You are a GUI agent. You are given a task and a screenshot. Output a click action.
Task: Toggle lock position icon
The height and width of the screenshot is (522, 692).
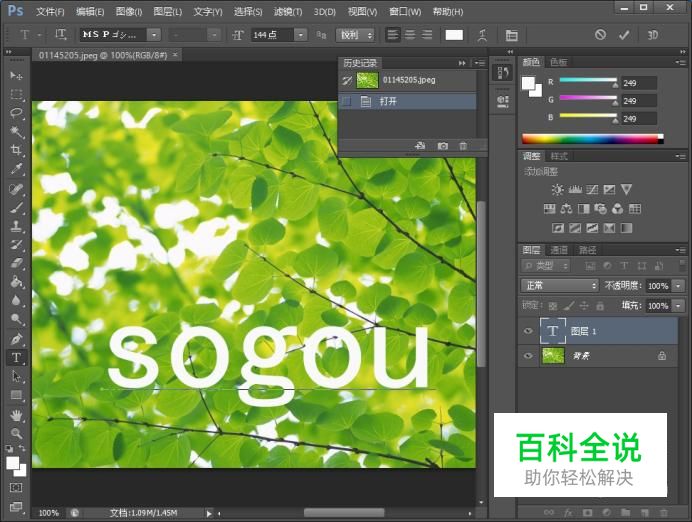click(x=584, y=305)
